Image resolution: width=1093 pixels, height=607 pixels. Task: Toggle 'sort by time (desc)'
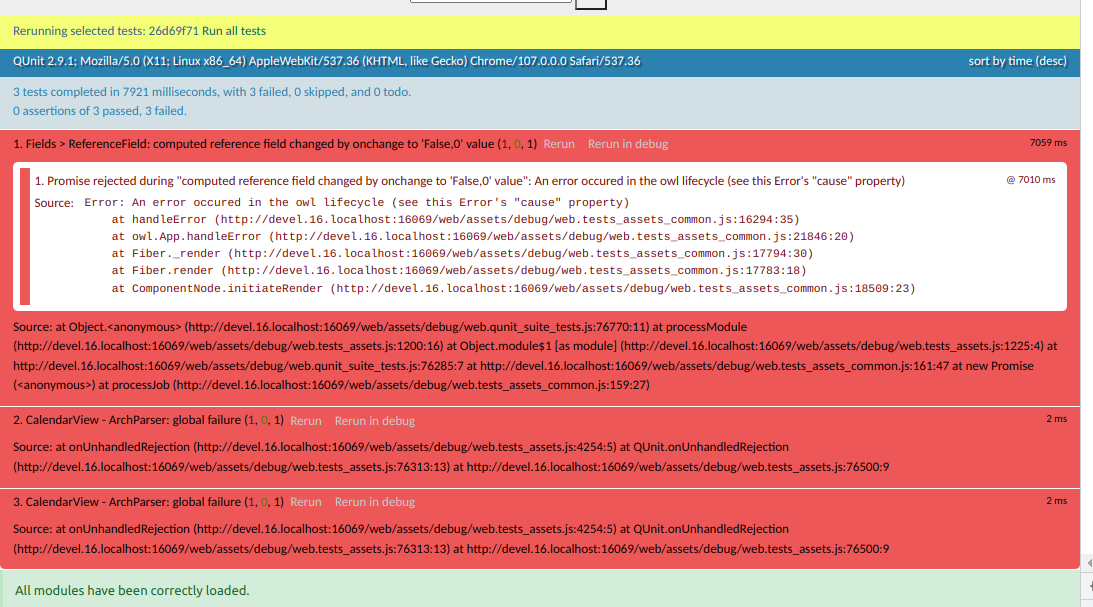1017,61
